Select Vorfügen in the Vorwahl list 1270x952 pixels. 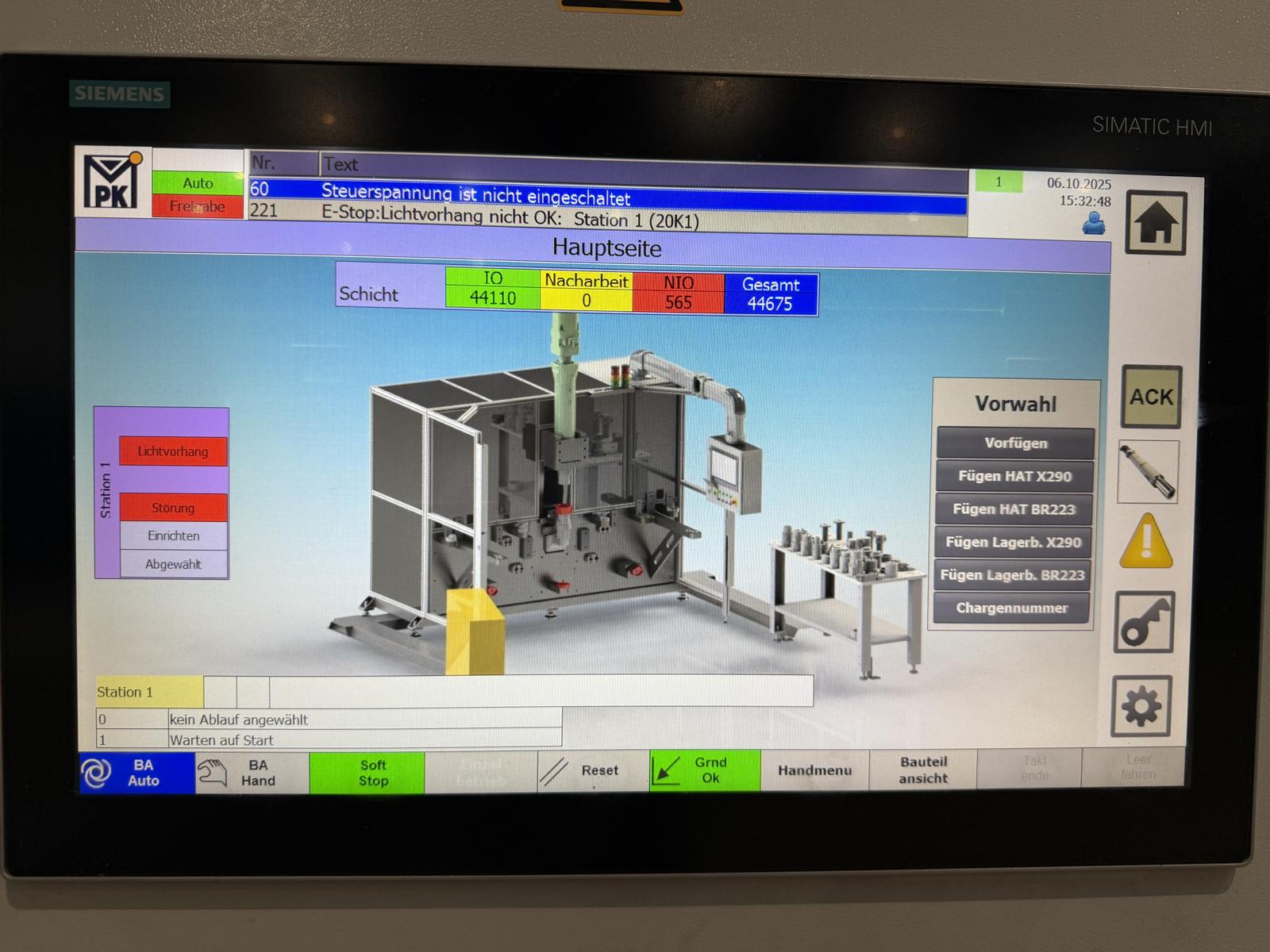coord(1015,443)
